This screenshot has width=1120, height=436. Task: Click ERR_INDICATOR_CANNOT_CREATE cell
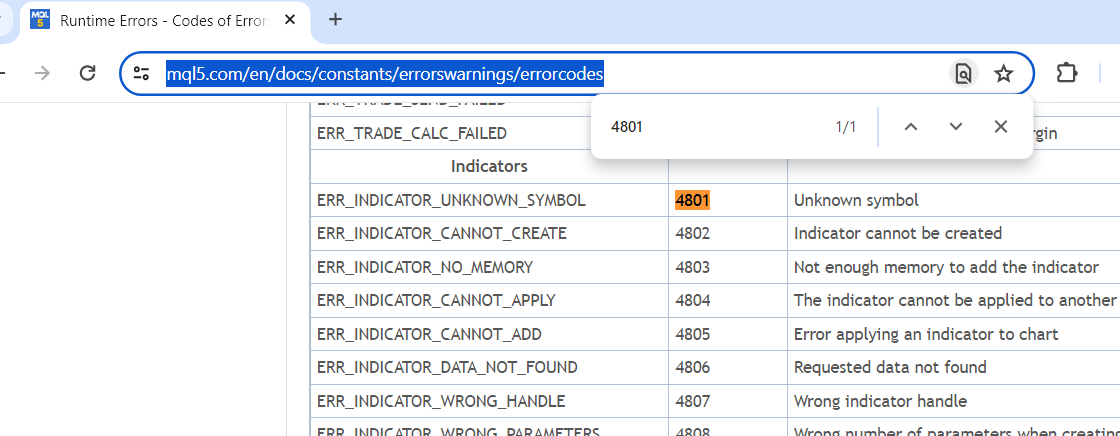[x=489, y=234]
